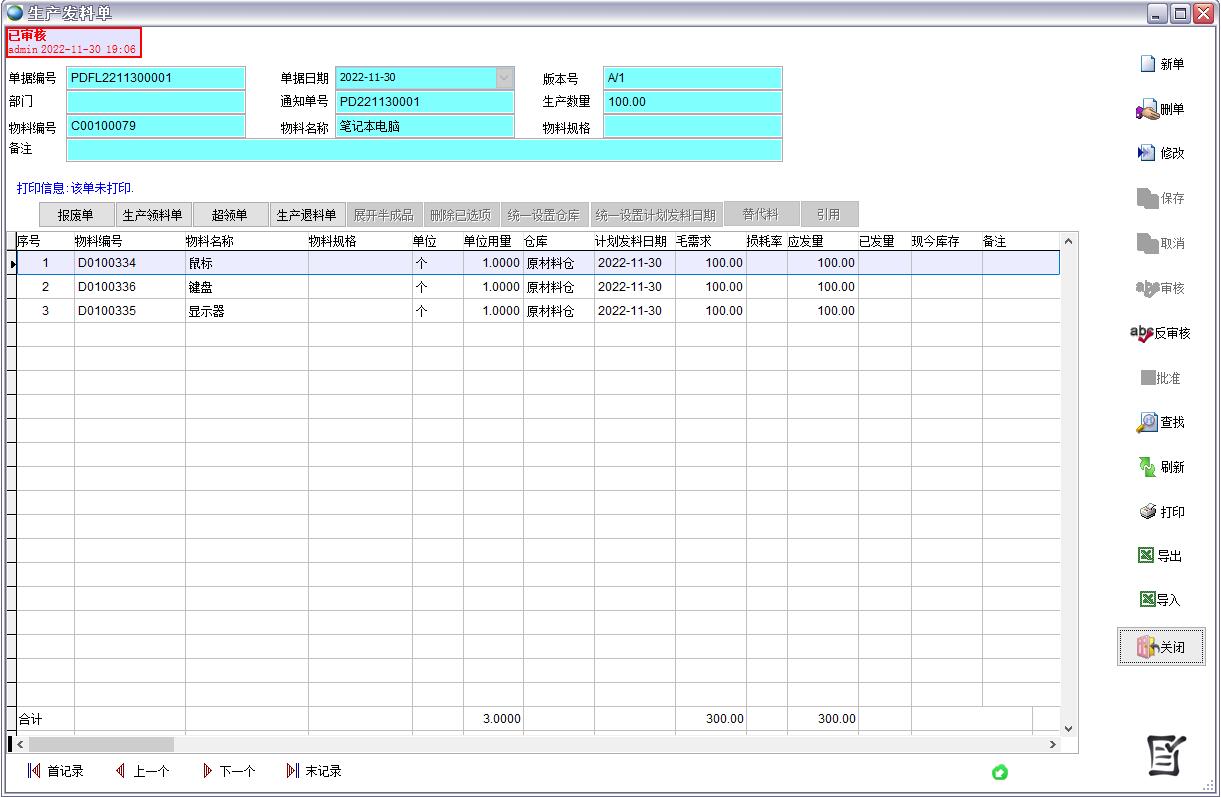Click the 打印 (print) printer icon
Image resolution: width=1221 pixels, height=797 pixels.
coord(1147,512)
